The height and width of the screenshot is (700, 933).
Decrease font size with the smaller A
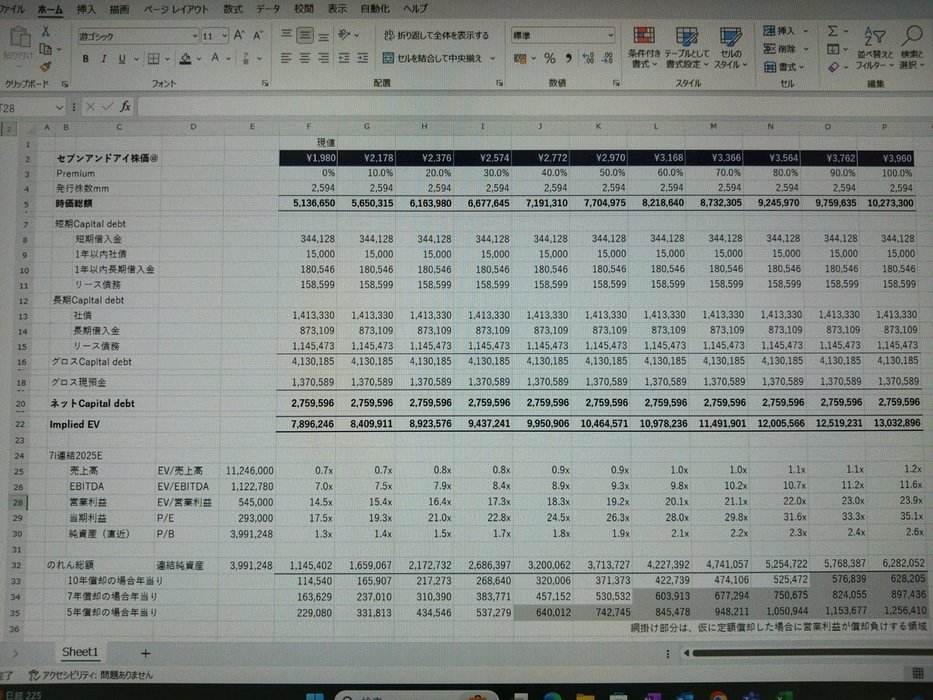click(258, 36)
